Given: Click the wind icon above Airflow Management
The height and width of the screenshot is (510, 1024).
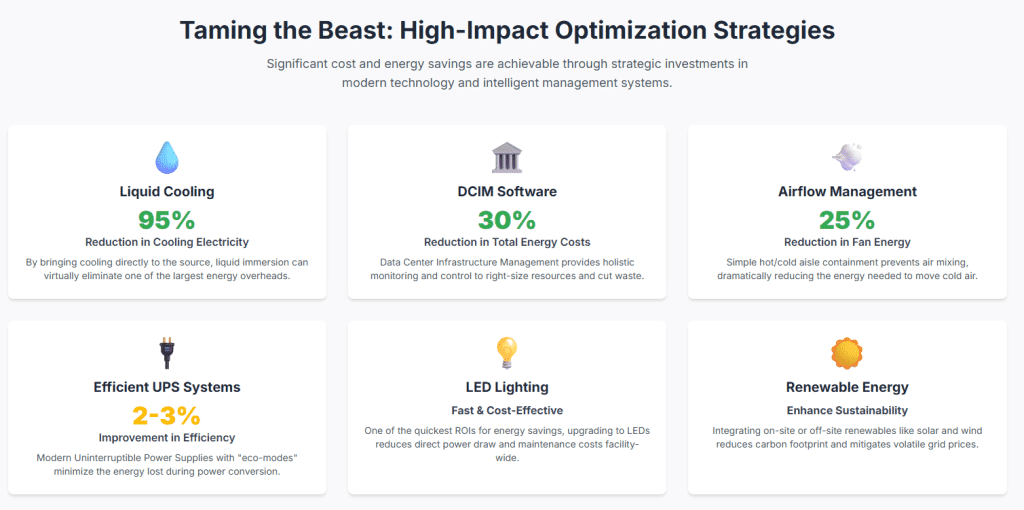Looking at the screenshot, I should click(x=847, y=157).
